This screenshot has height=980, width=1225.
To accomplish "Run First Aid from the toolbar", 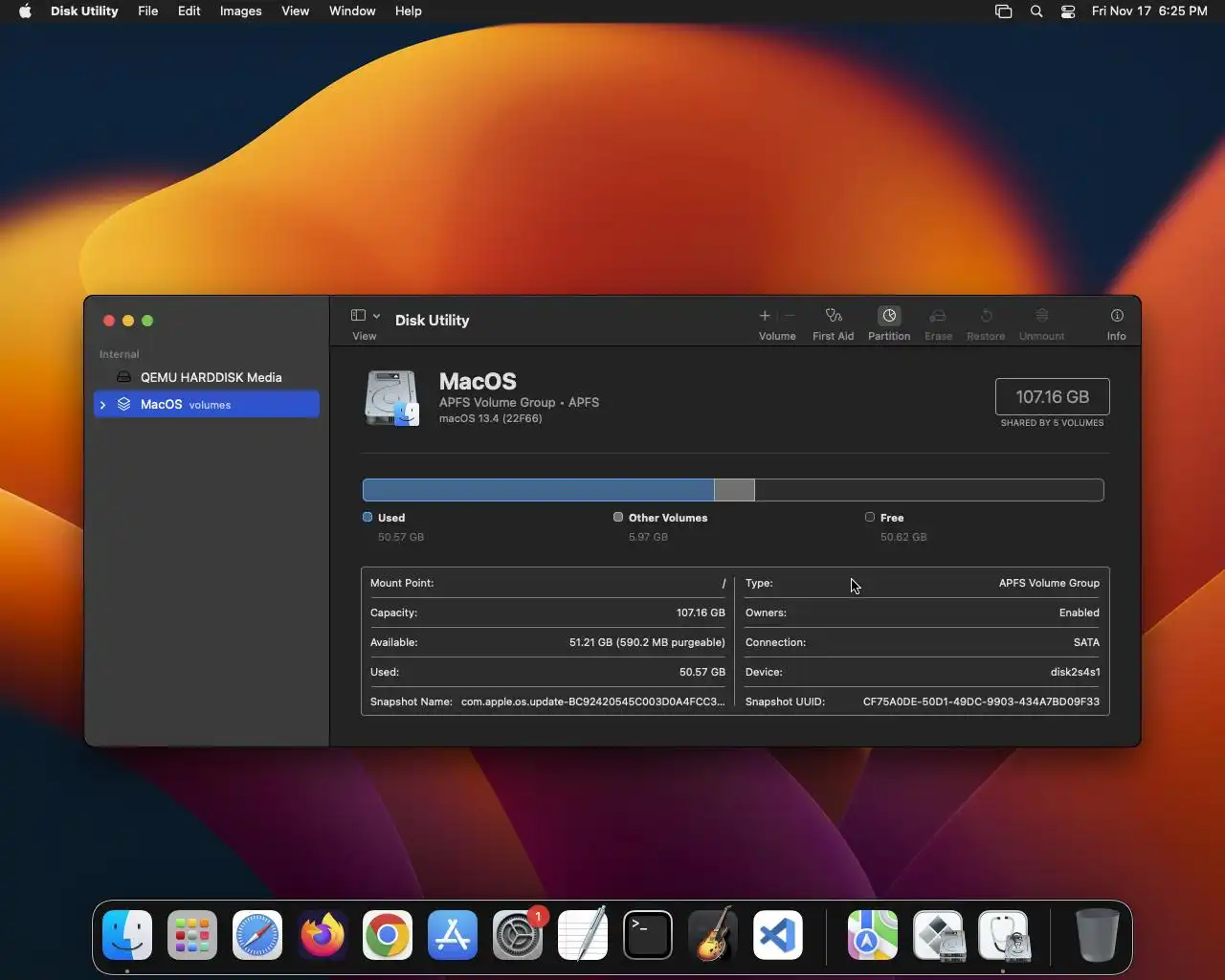I will (x=834, y=315).
